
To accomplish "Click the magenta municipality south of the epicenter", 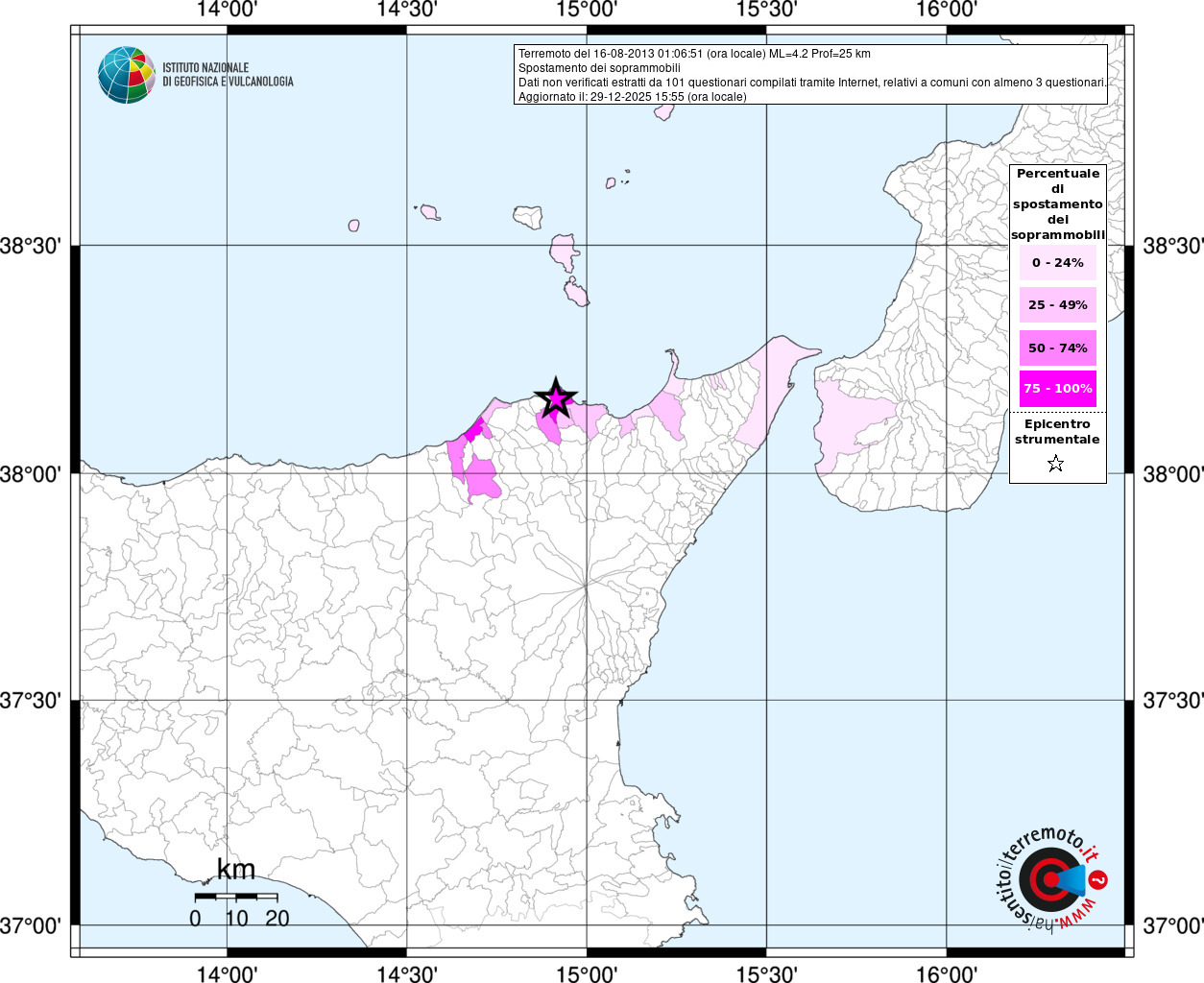I will coord(550,428).
